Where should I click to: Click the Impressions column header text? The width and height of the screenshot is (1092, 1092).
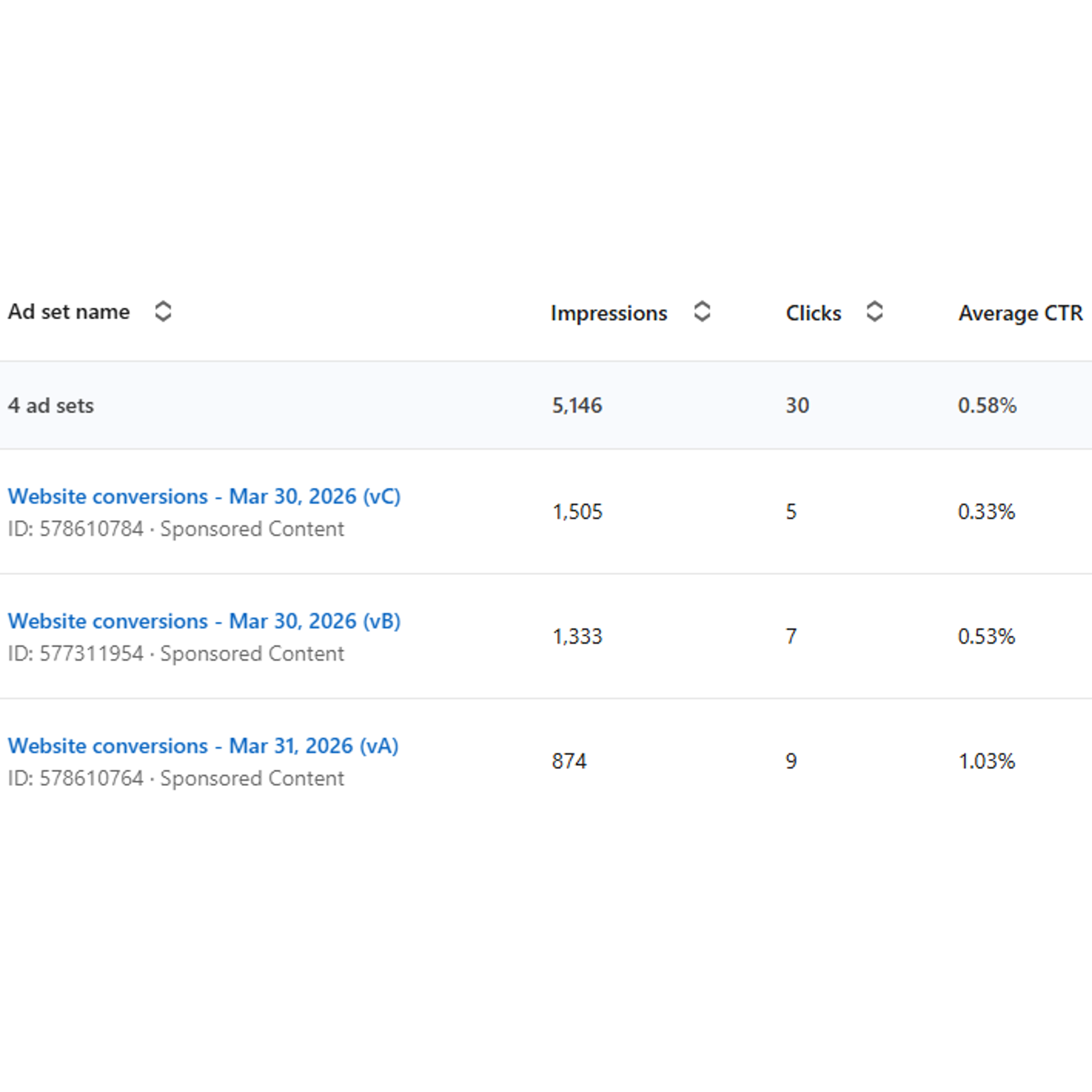click(609, 313)
